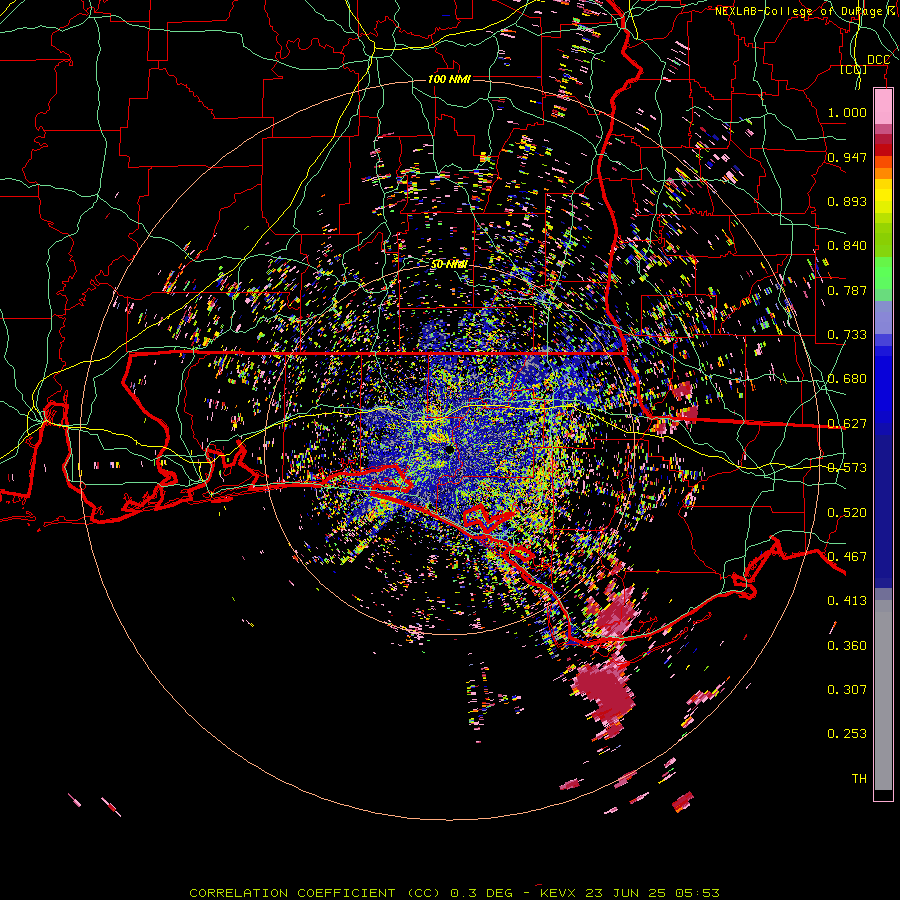The width and height of the screenshot is (900, 900).
Task: Select the 0.947 legend value
Action: tap(847, 157)
